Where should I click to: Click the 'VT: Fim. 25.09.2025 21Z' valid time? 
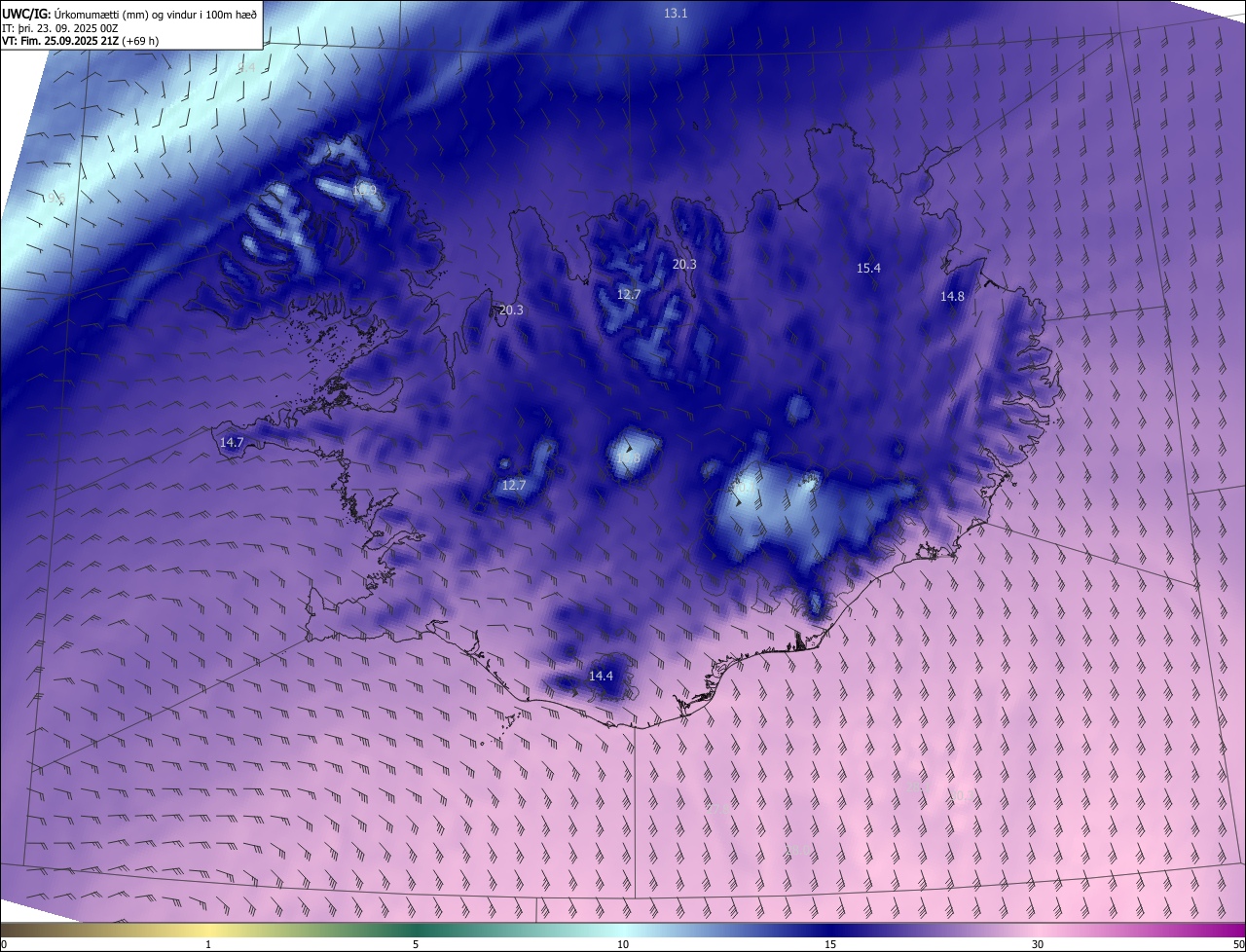pyautogui.click(x=60, y=41)
